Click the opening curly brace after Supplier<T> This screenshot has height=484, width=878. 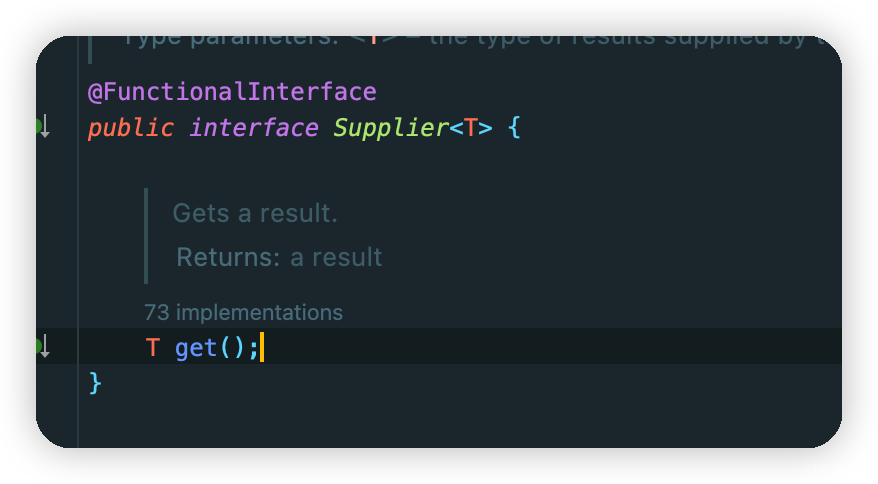coord(515,128)
